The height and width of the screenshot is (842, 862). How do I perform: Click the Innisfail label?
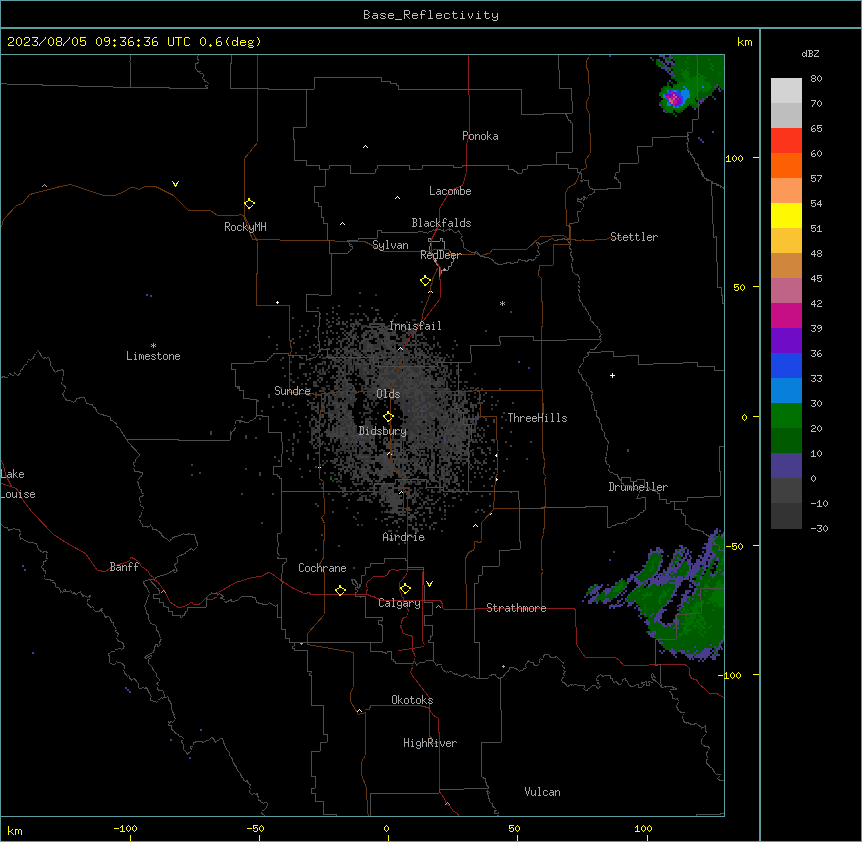click(x=415, y=326)
